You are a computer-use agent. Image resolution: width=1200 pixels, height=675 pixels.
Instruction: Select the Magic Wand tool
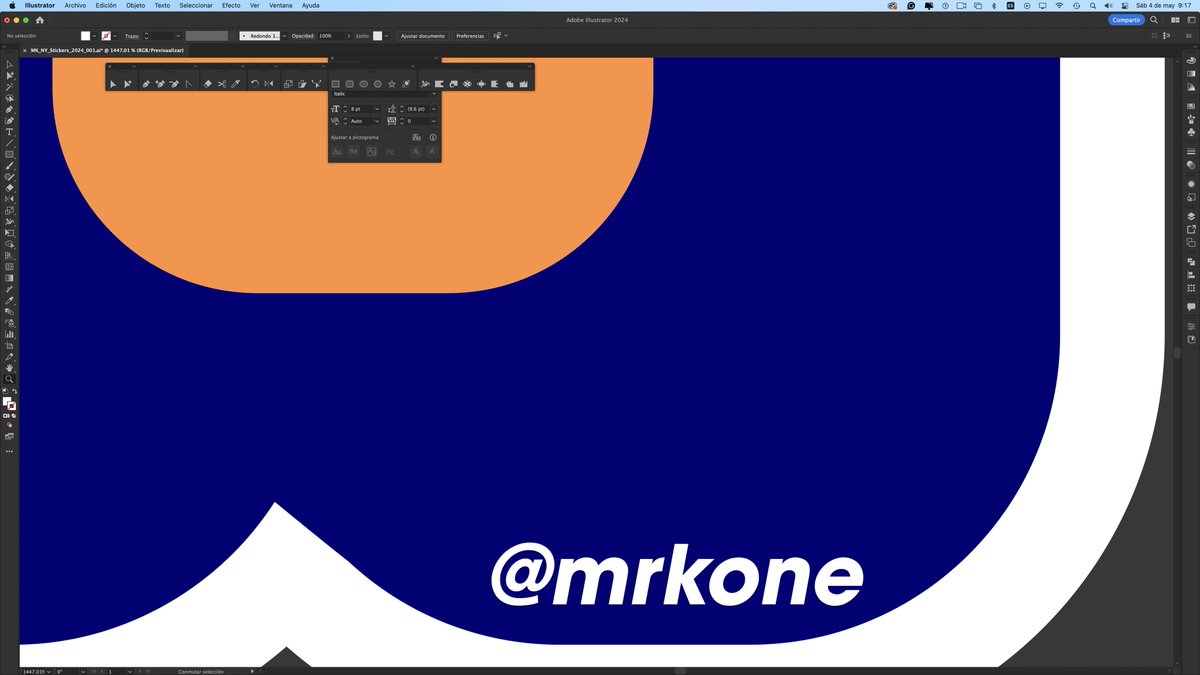tap(9, 87)
